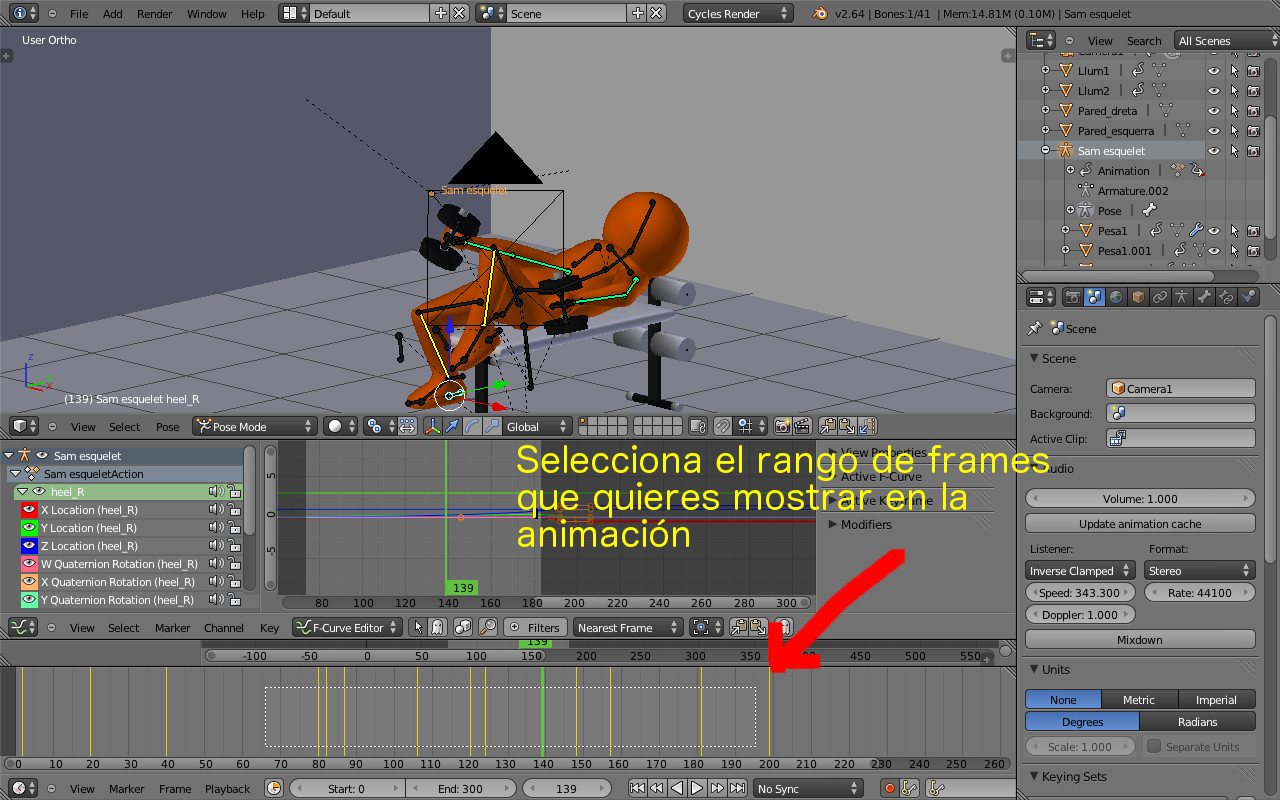
Task: Open the All Scenes outliner dropdown
Action: point(1227,40)
